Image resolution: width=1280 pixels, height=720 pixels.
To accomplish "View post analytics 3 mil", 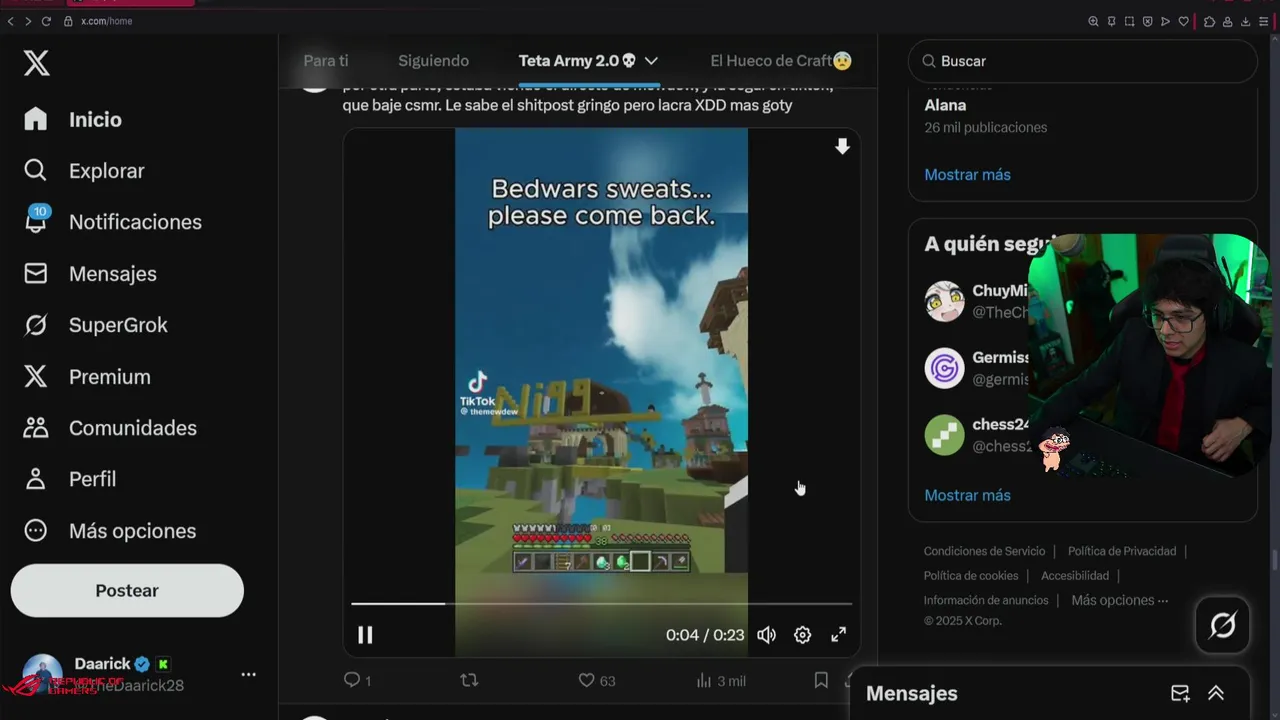I will (720, 680).
